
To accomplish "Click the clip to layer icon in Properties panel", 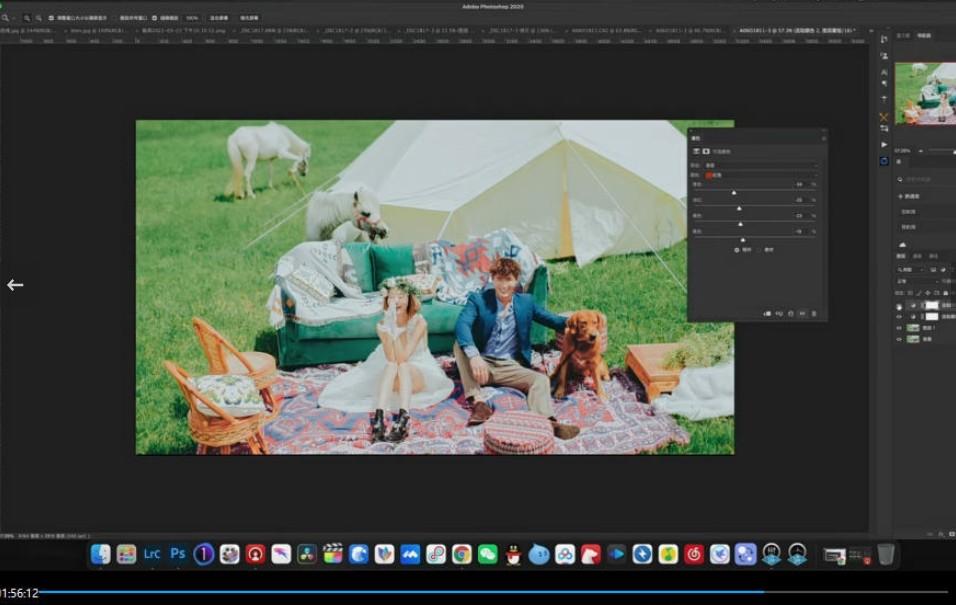I will (767, 314).
